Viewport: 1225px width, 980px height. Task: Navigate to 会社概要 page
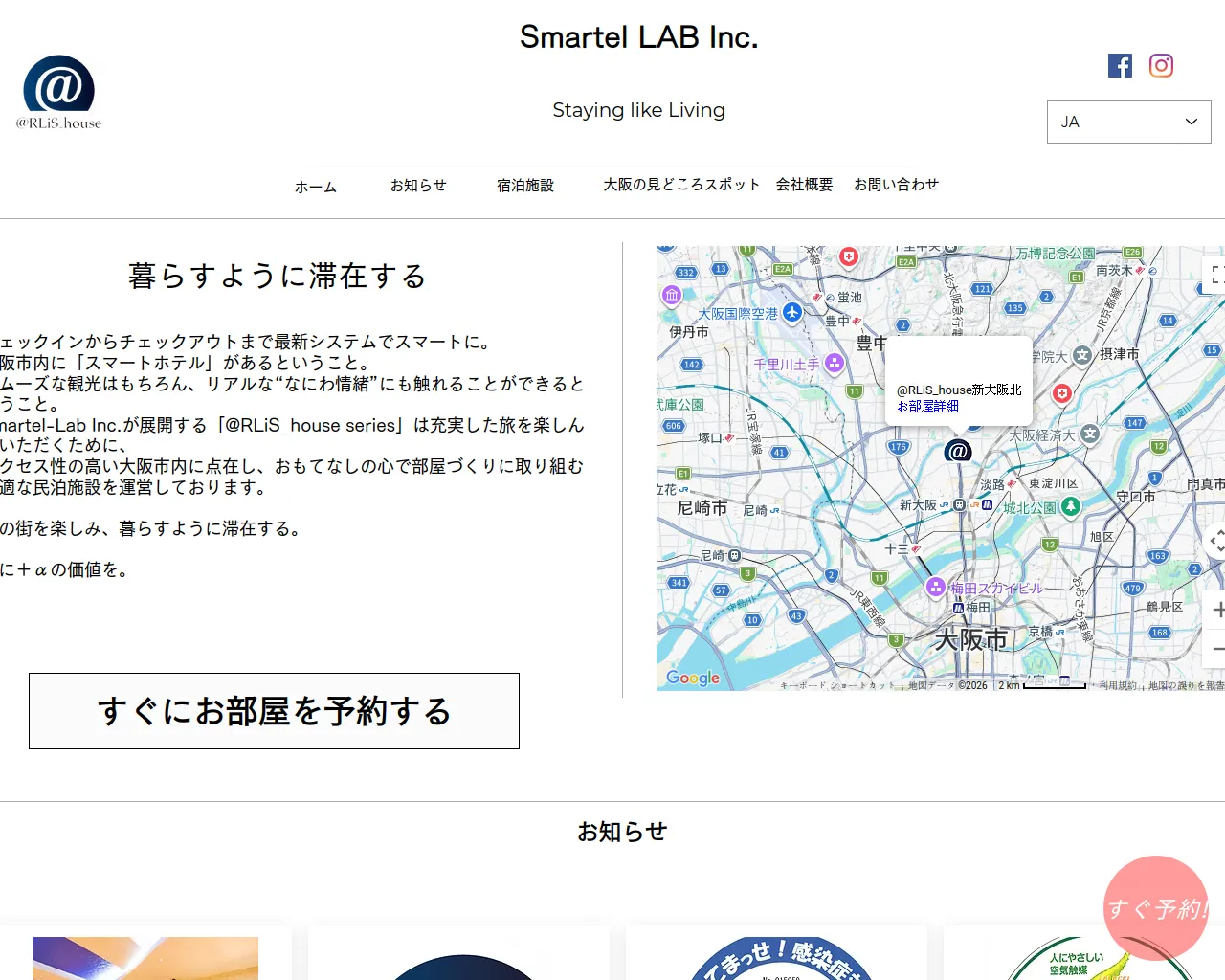[804, 185]
